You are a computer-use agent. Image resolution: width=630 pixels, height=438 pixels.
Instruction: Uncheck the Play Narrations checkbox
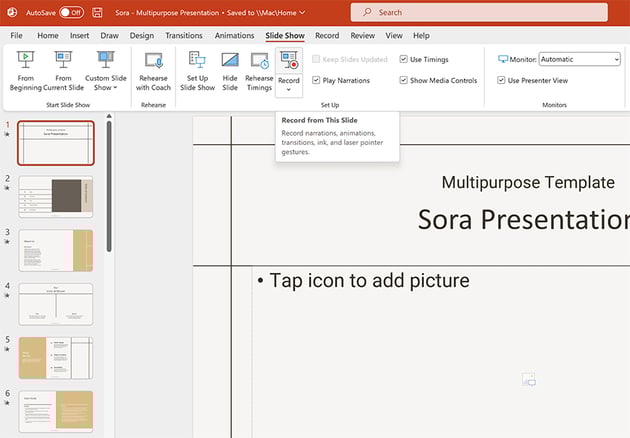(x=316, y=80)
